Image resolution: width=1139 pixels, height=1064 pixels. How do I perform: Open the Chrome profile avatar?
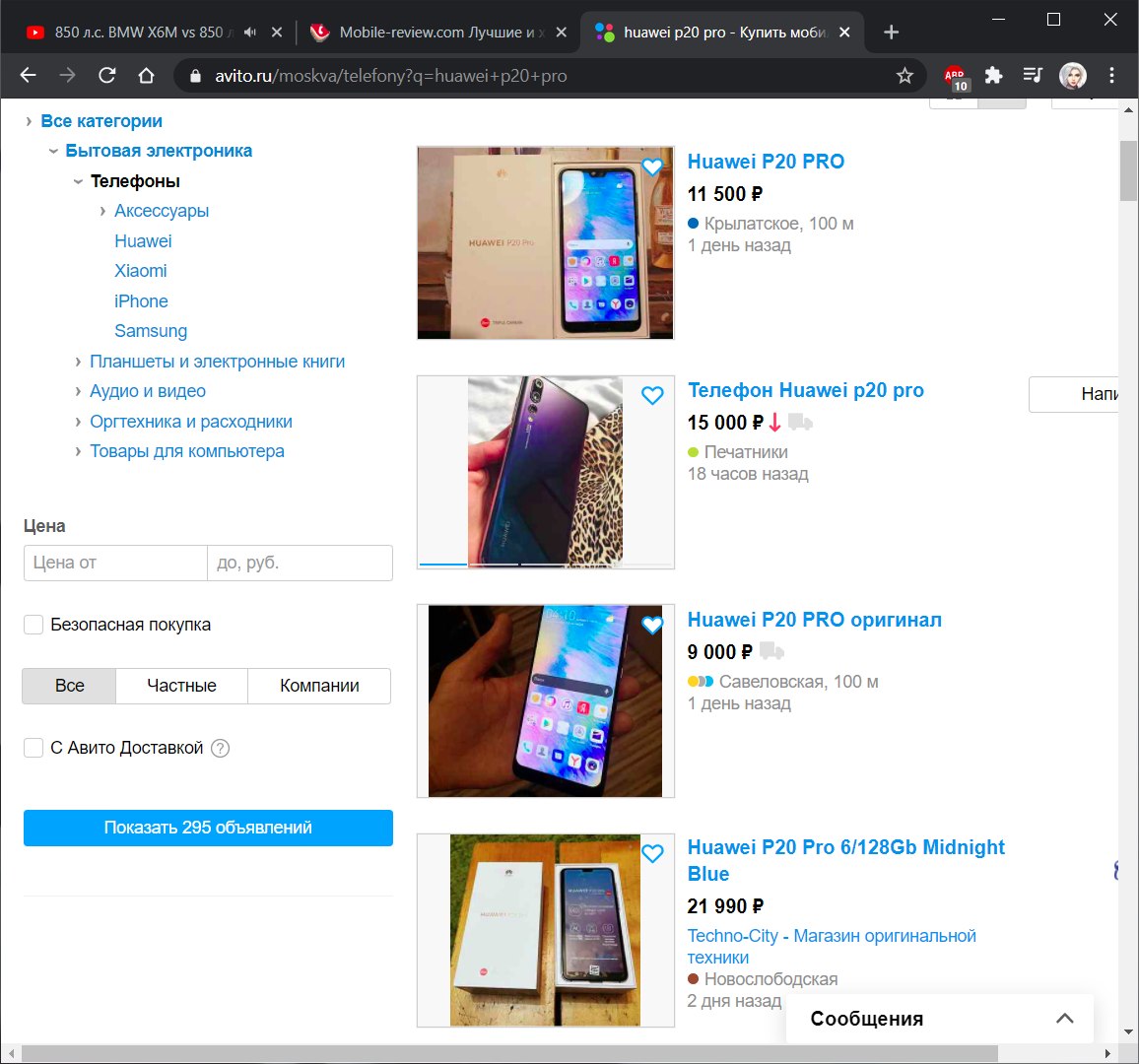pyautogui.click(x=1072, y=76)
